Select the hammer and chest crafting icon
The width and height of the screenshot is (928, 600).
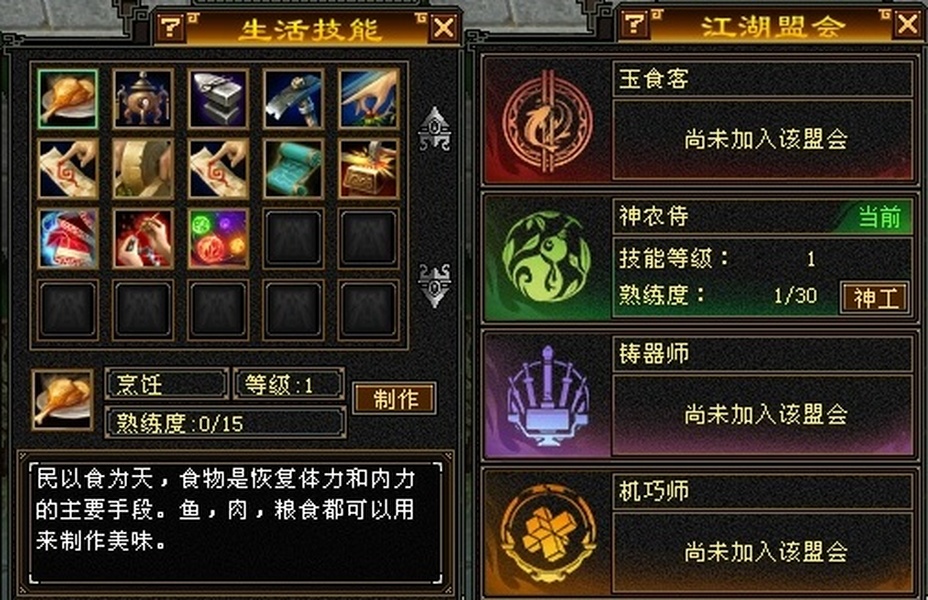click(369, 169)
